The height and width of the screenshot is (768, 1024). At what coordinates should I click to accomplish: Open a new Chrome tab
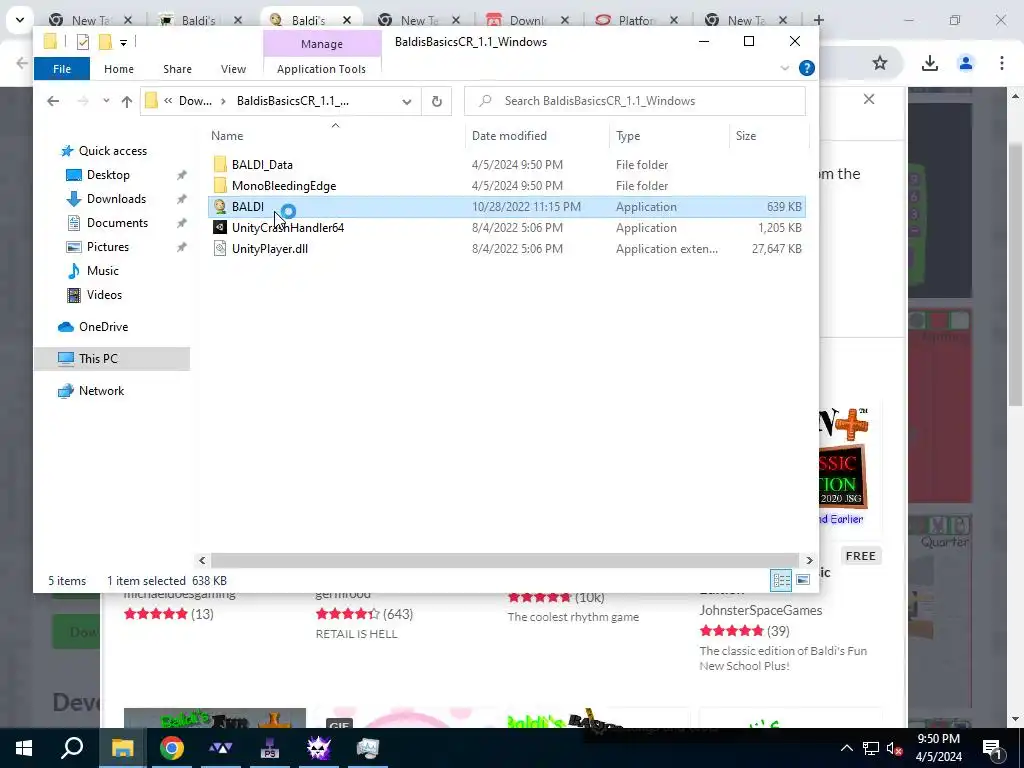tap(818, 20)
